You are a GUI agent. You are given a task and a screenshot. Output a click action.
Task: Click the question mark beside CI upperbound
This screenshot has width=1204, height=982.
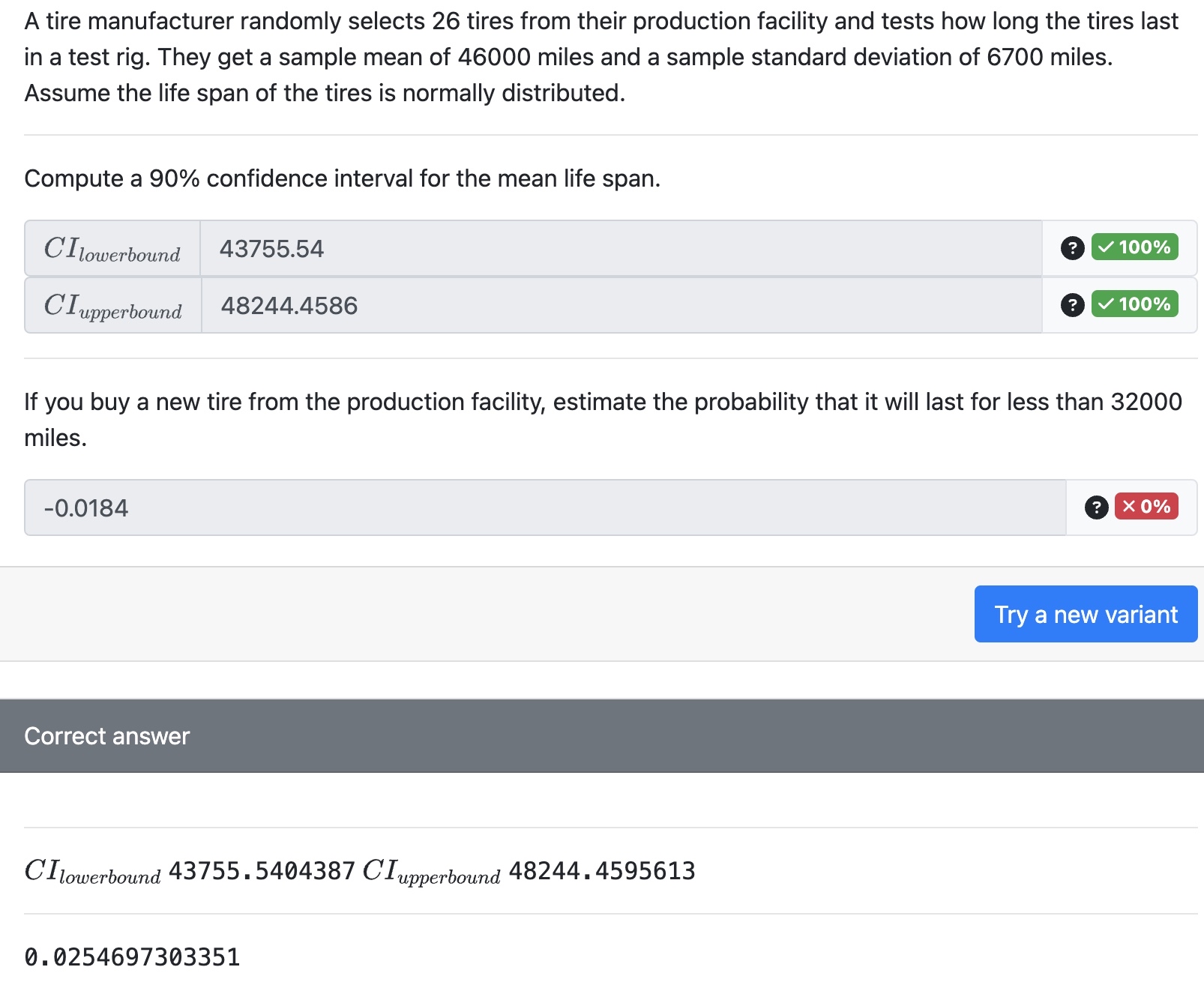(1071, 304)
